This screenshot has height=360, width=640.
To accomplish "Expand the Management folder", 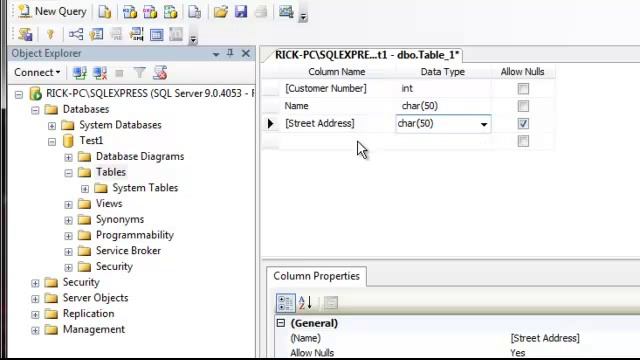I will click(35, 330).
